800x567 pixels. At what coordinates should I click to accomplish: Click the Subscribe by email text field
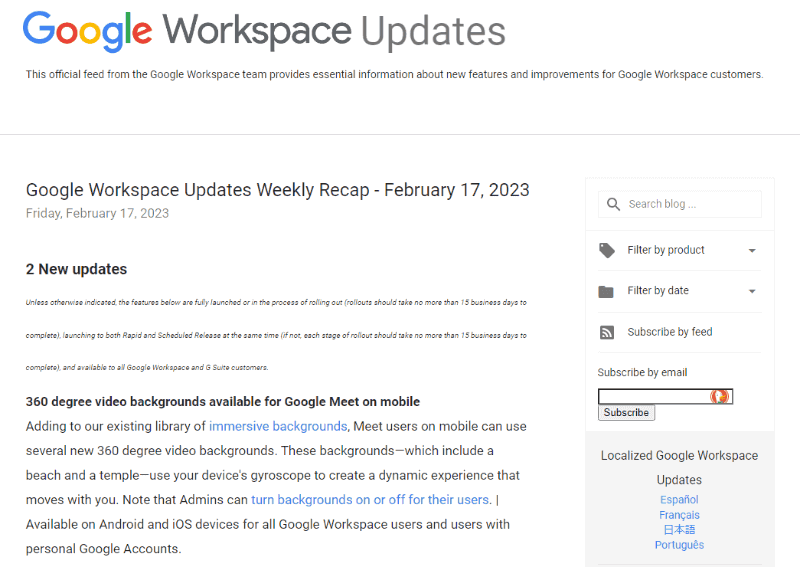point(665,396)
